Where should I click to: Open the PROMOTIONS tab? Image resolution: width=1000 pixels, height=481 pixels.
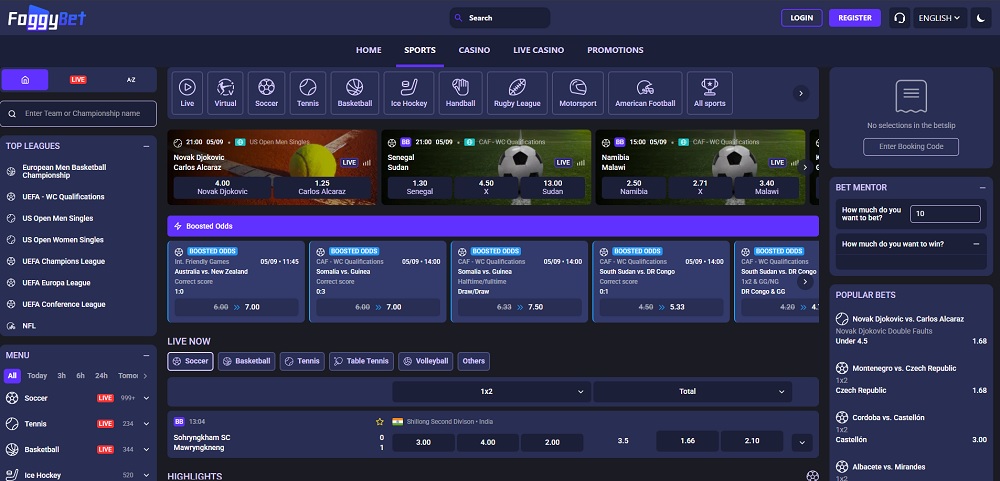(x=615, y=50)
